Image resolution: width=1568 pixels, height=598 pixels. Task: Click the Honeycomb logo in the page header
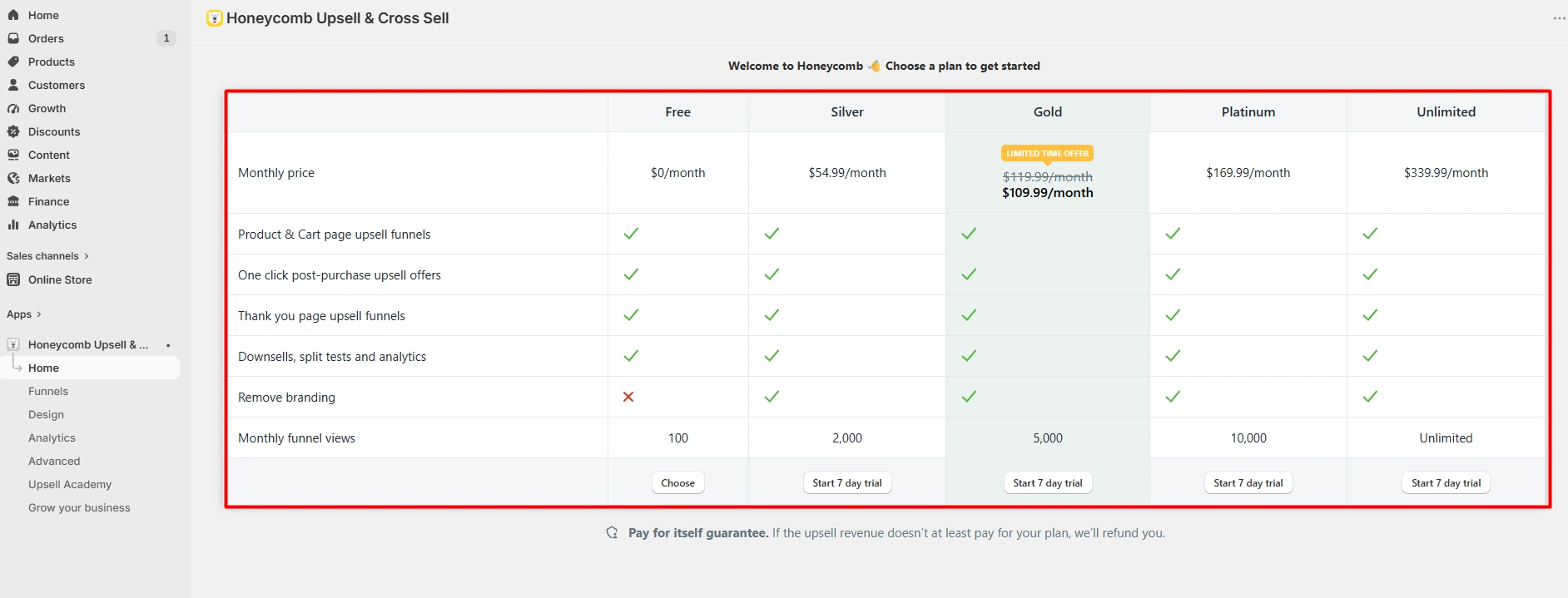click(215, 18)
